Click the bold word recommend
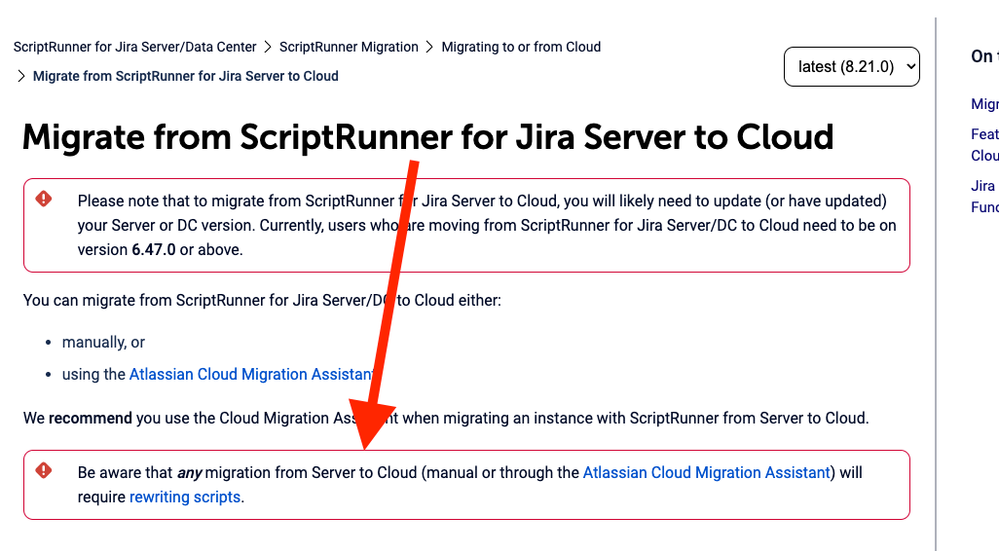The width and height of the screenshot is (999, 551). click(90, 419)
